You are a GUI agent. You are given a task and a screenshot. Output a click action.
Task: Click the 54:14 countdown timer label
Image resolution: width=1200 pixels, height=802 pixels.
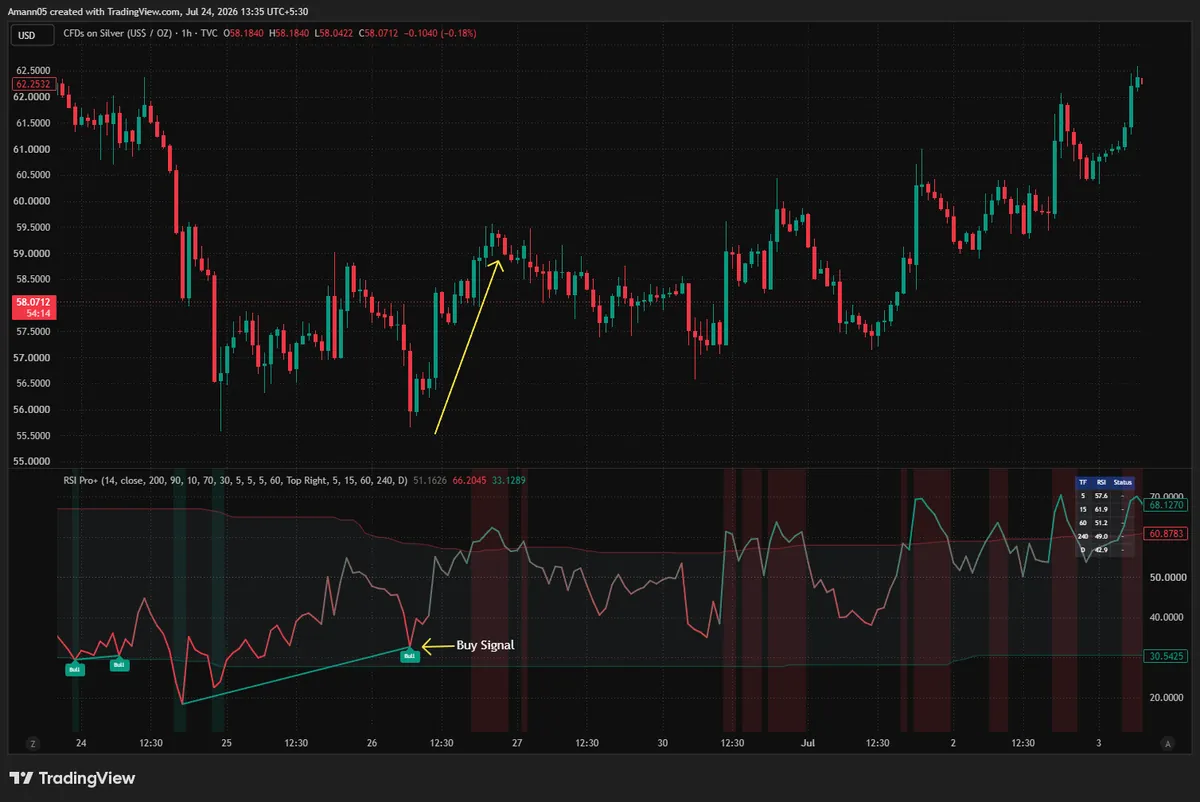(x=39, y=313)
